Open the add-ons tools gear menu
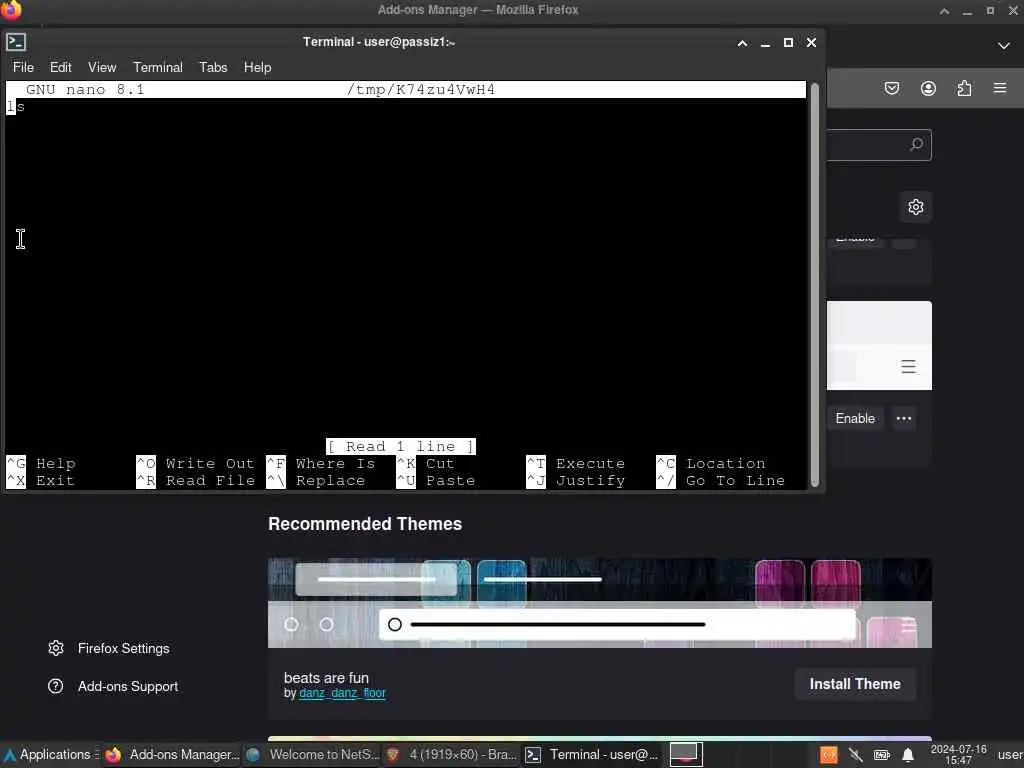The height and width of the screenshot is (768, 1024). click(x=916, y=207)
